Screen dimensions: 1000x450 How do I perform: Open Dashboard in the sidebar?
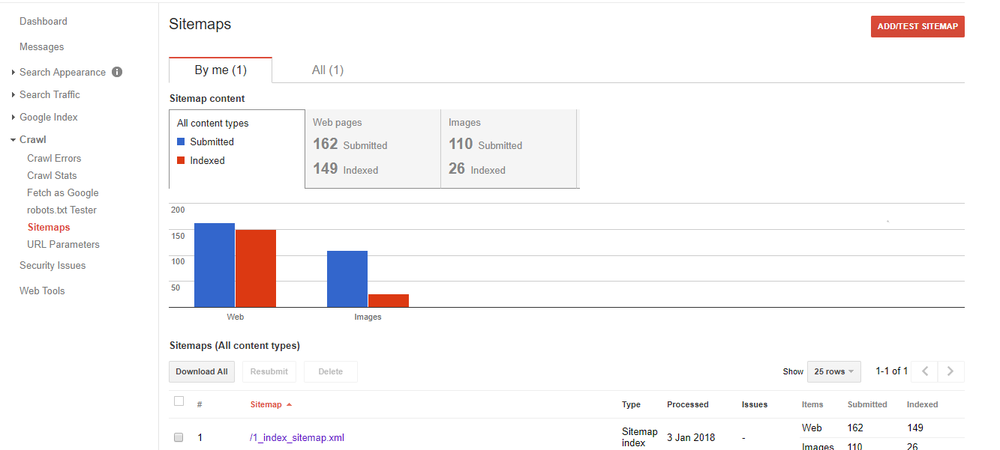point(43,22)
